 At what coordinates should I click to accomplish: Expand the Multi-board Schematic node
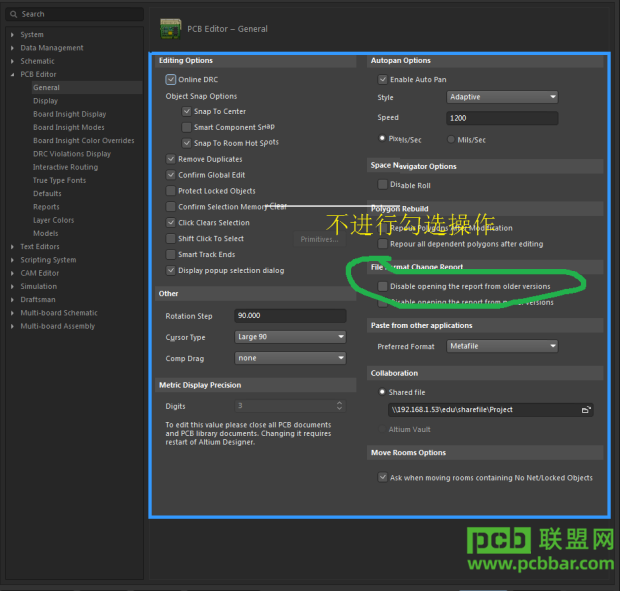pos(12,313)
